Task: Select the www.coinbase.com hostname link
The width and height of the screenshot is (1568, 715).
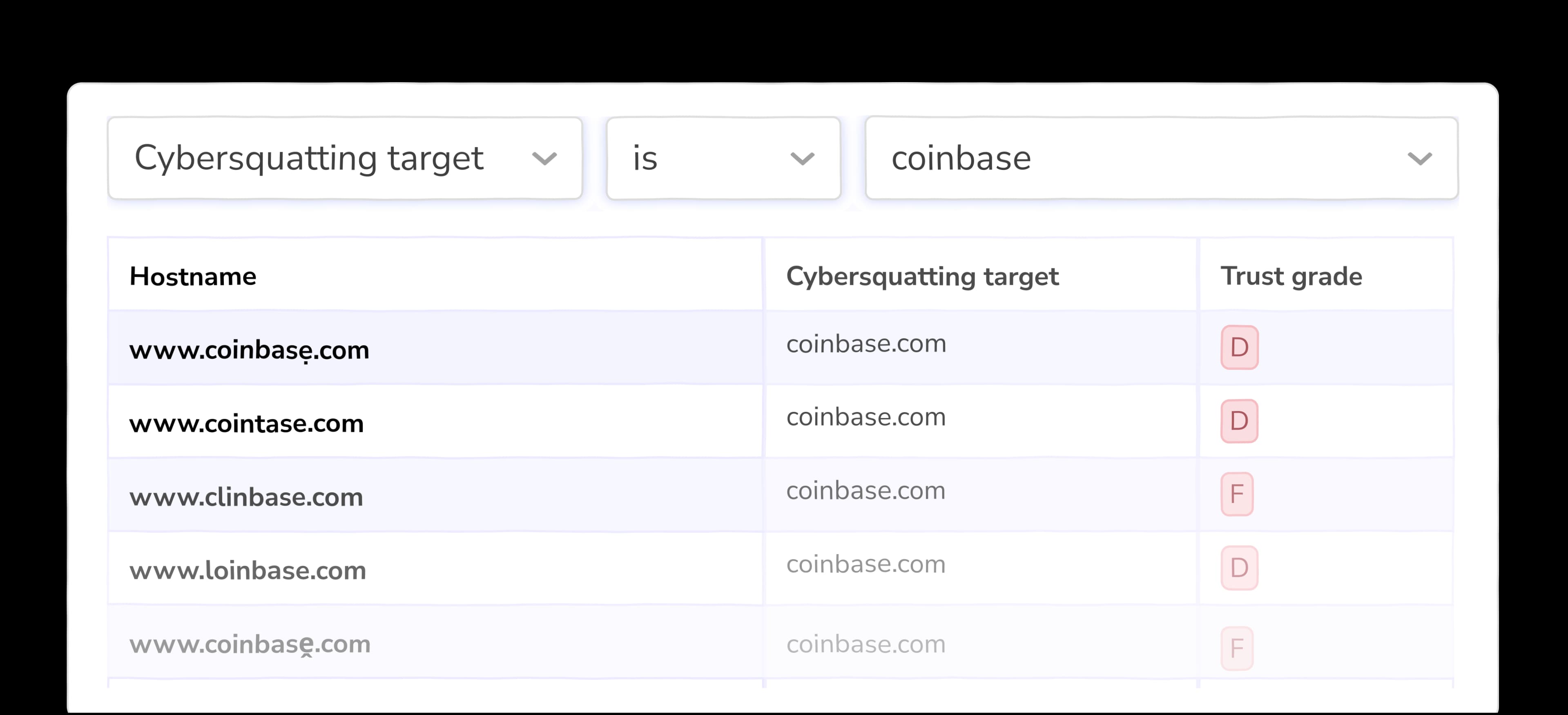Action: 249,349
